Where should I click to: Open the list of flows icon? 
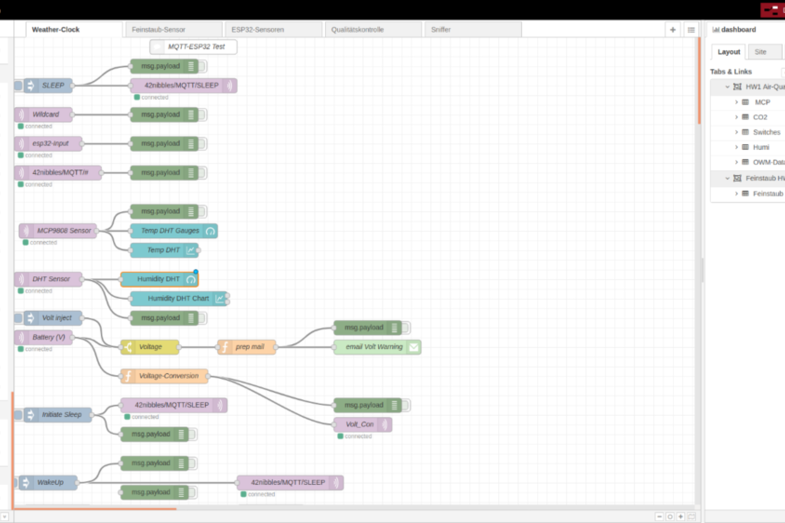pyautogui.click(x=691, y=30)
